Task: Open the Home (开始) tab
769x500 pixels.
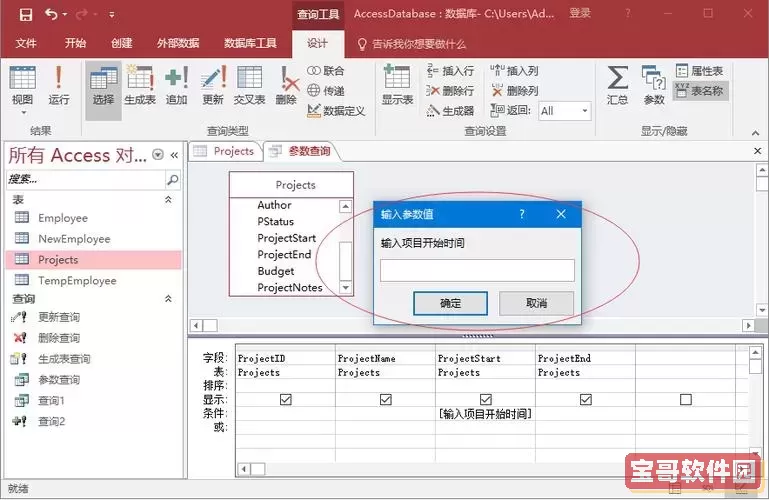Action: (x=76, y=44)
